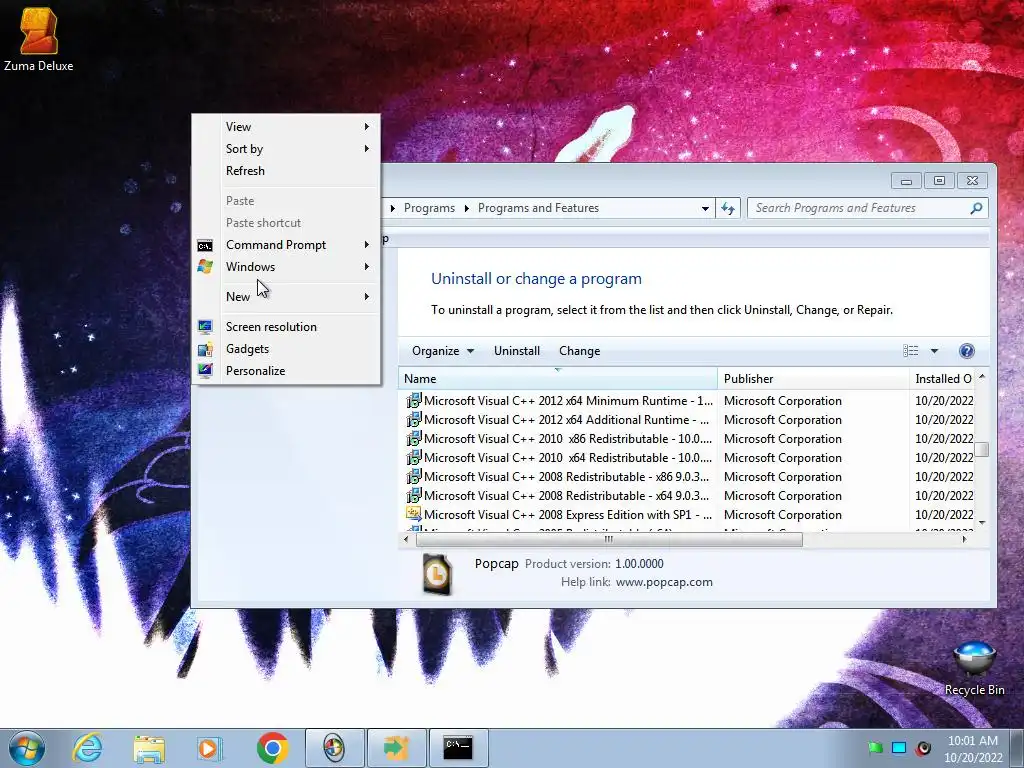
Task: Click icon of Visual C++ 2012 x64 Minimum Runtime
Action: [413, 401]
